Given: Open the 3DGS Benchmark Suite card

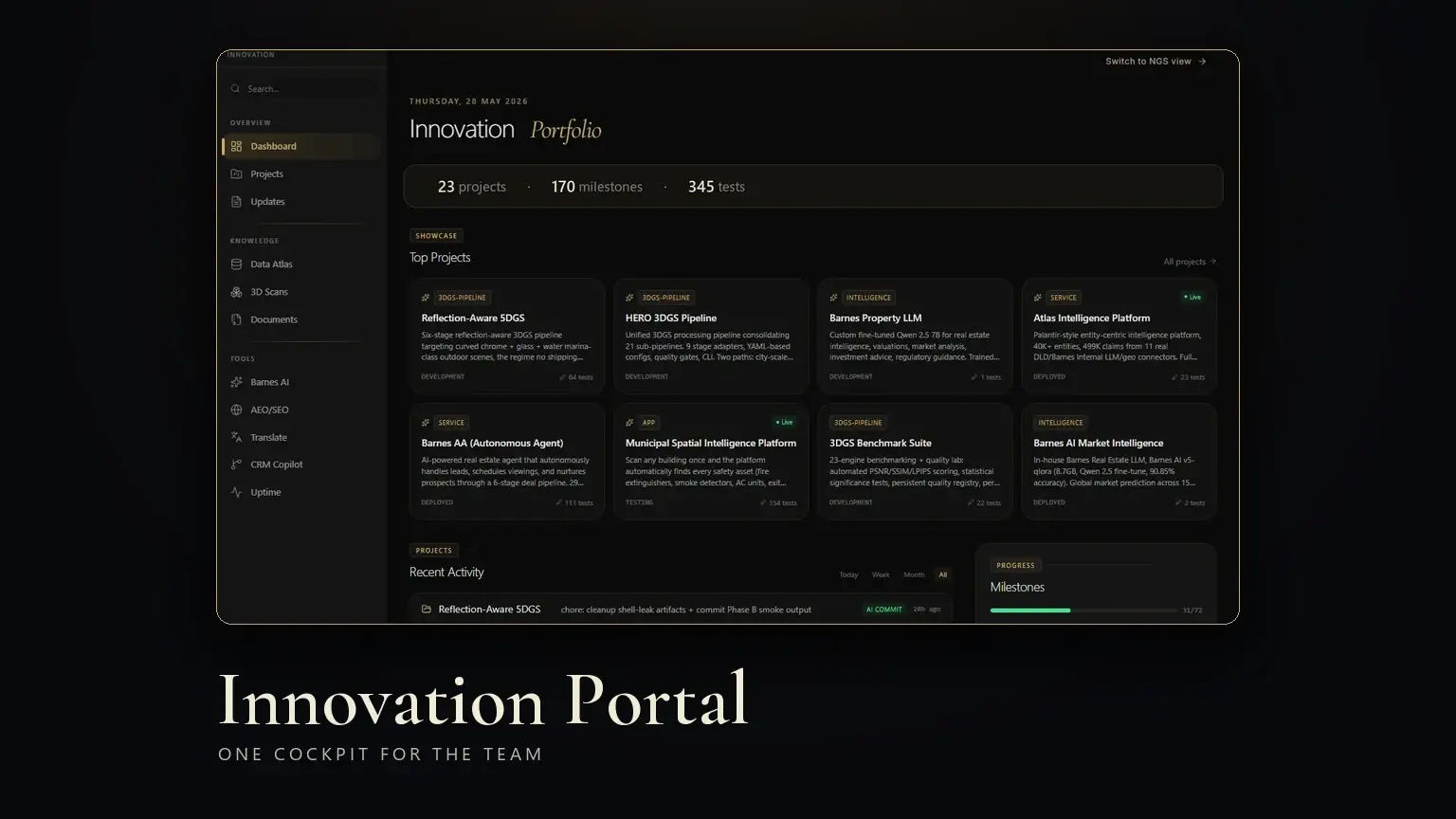Looking at the screenshot, I should click(x=915, y=462).
